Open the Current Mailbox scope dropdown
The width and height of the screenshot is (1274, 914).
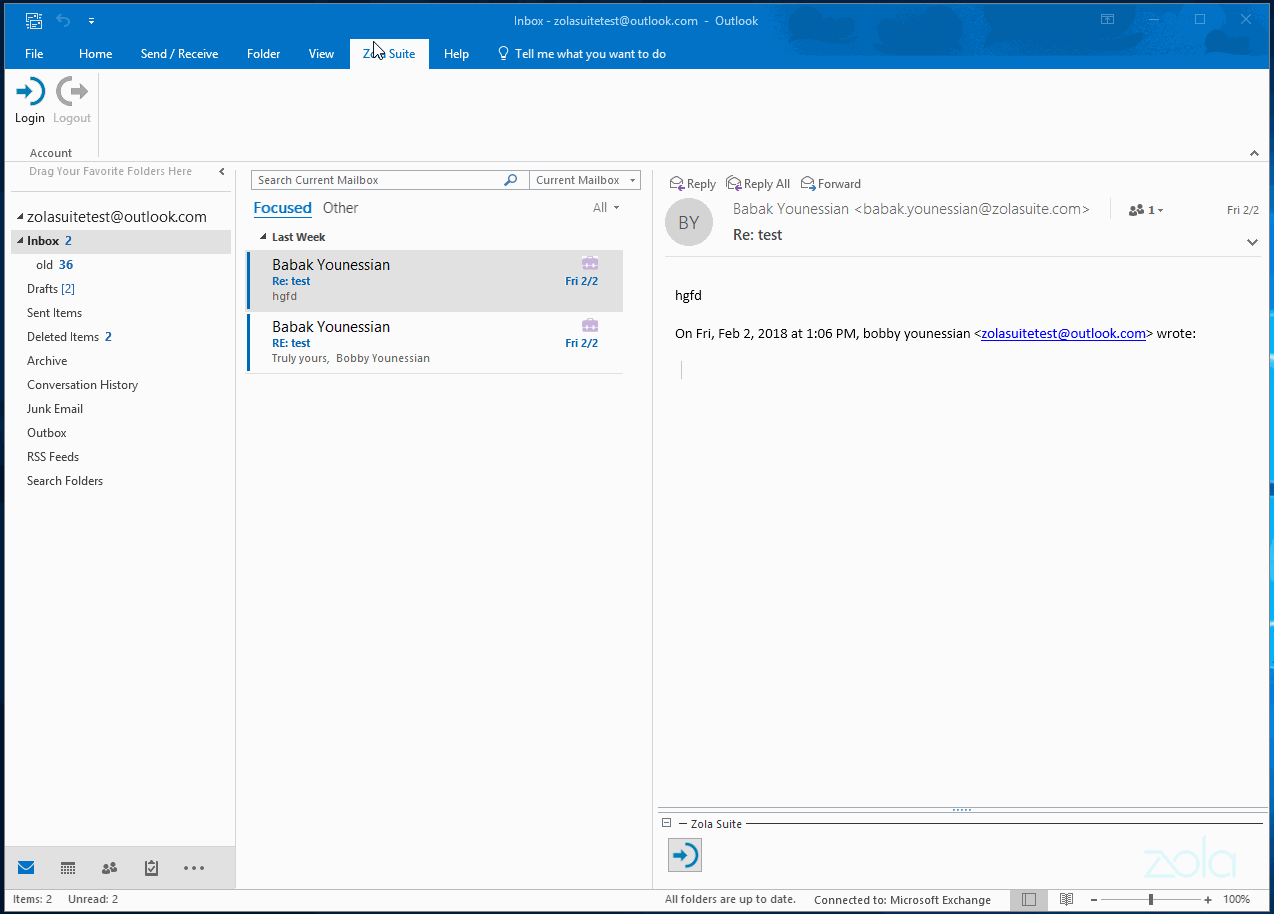585,180
